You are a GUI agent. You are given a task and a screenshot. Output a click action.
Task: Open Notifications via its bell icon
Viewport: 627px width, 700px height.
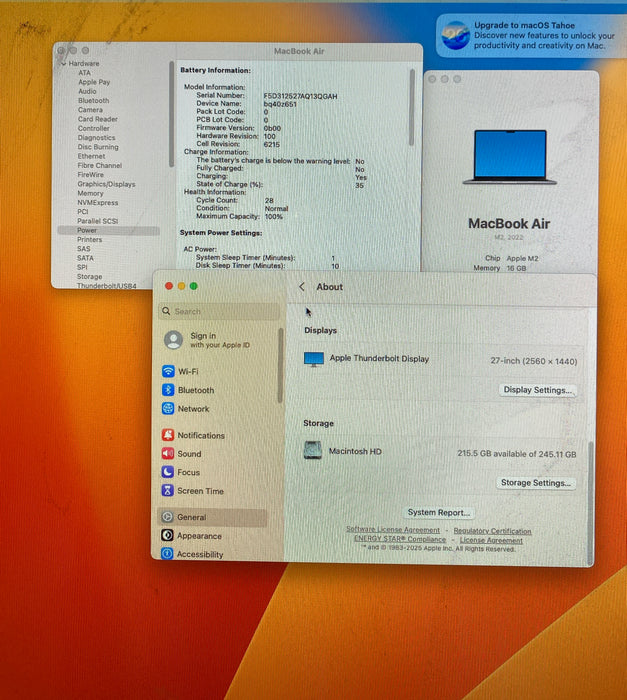(x=168, y=435)
